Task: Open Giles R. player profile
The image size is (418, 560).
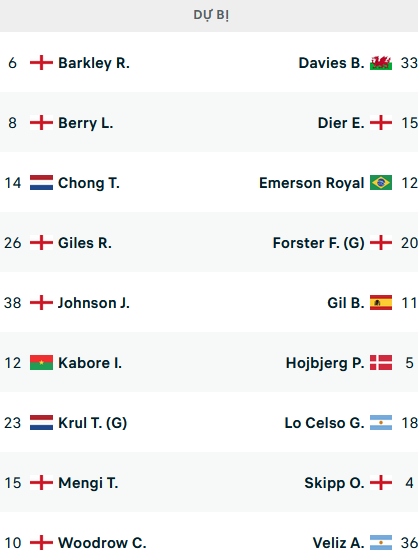Action: [85, 243]
